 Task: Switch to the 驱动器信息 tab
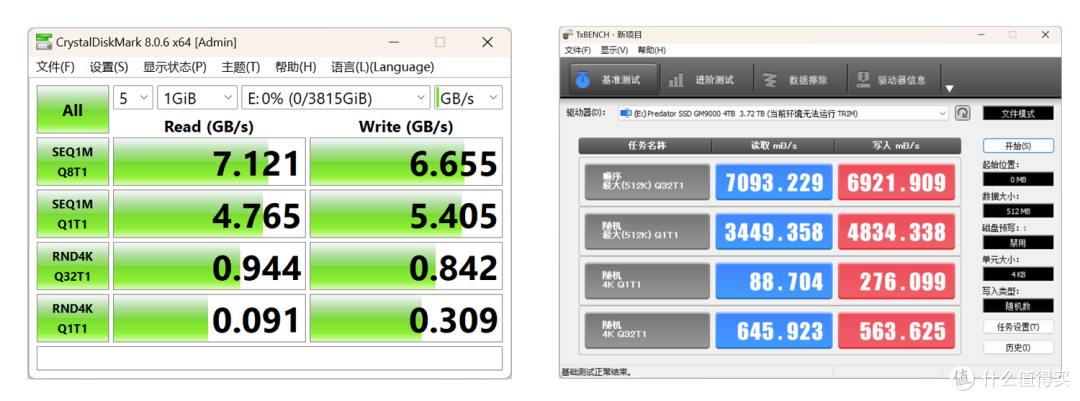[893, 80]
